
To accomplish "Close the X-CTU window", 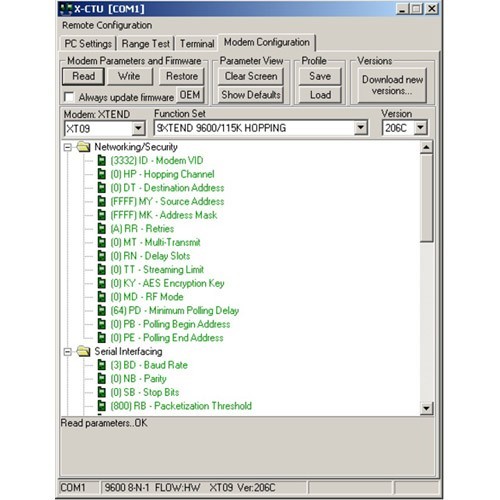I will pos(432,9).
